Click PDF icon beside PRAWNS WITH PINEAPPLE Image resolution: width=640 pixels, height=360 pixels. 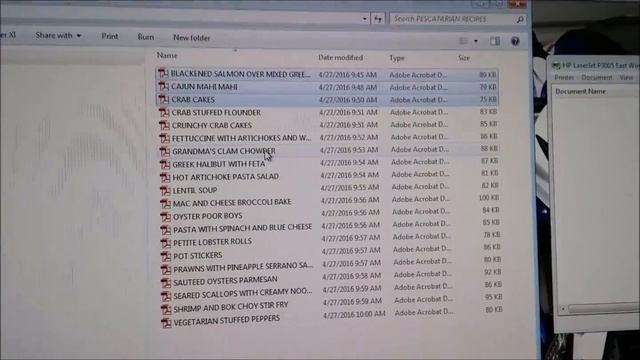(x=166, y=269)
